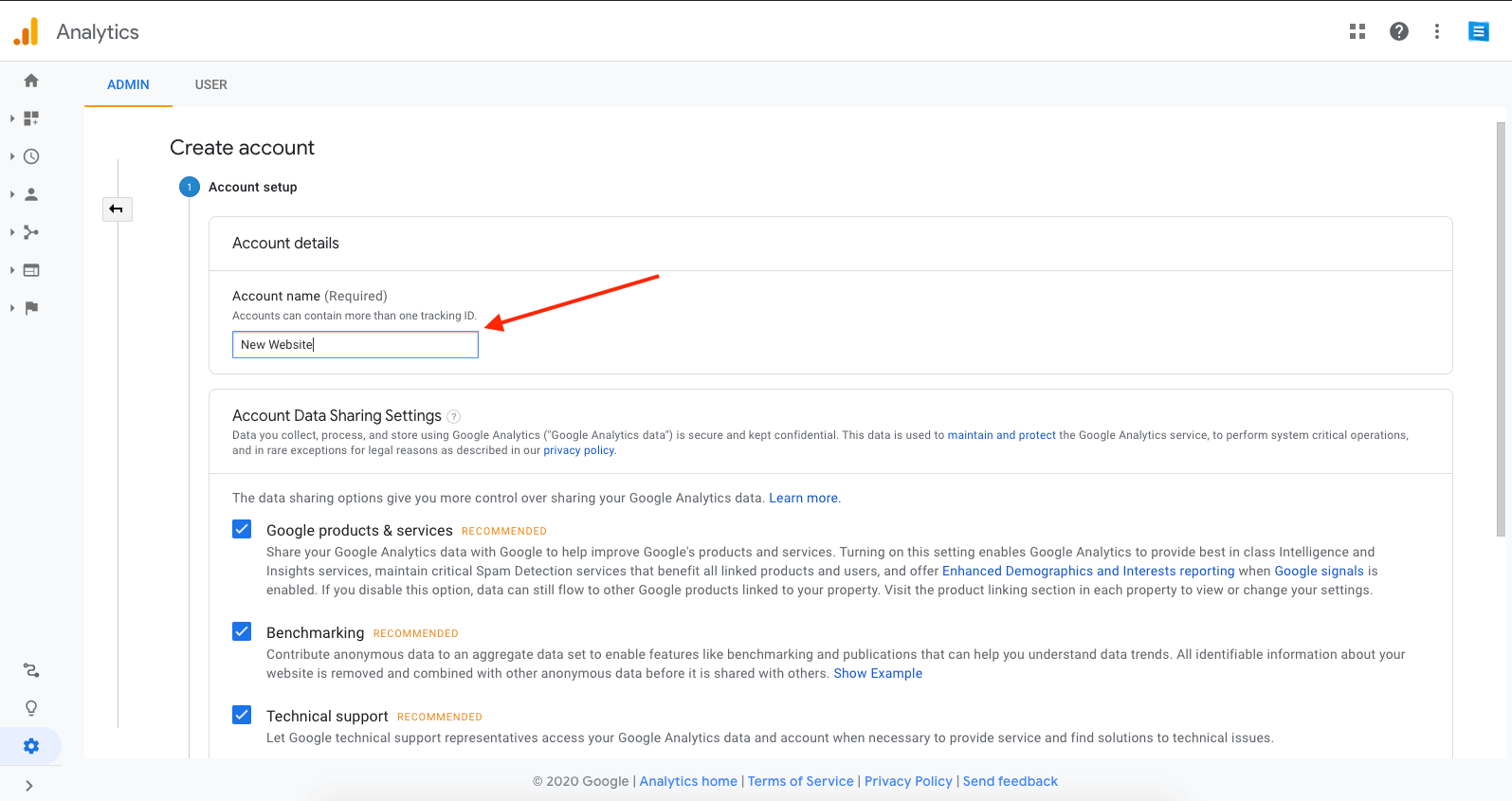The height and width of the screenshot is (801, 1512).
Task: Open Customization dashboard icon in sidebar
Action: (31, 118)
